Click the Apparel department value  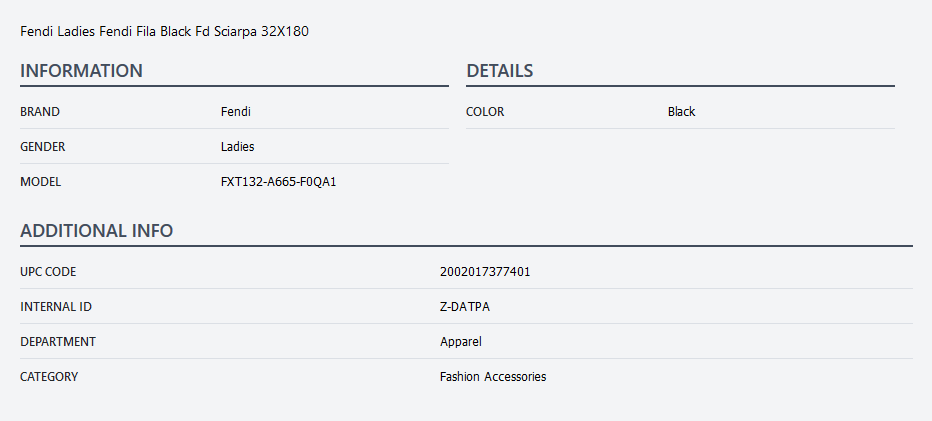[461, 342]
